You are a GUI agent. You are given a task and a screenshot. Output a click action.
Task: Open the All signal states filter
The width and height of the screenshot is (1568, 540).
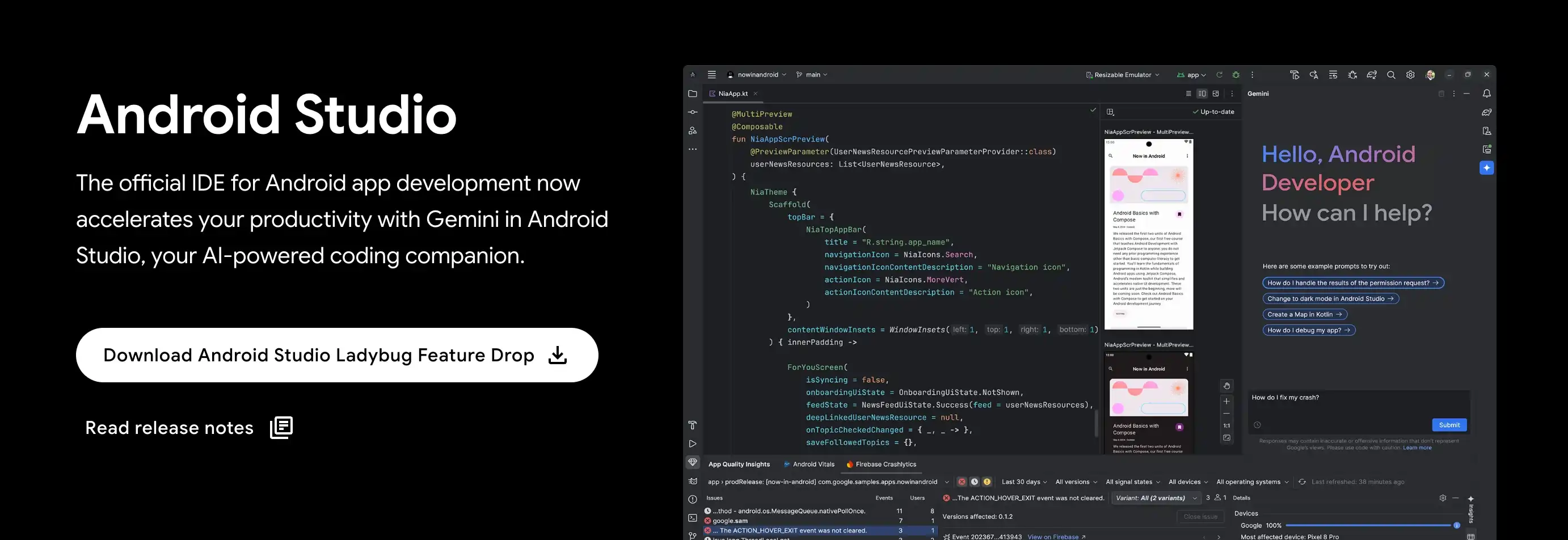tap(1133, 482)
